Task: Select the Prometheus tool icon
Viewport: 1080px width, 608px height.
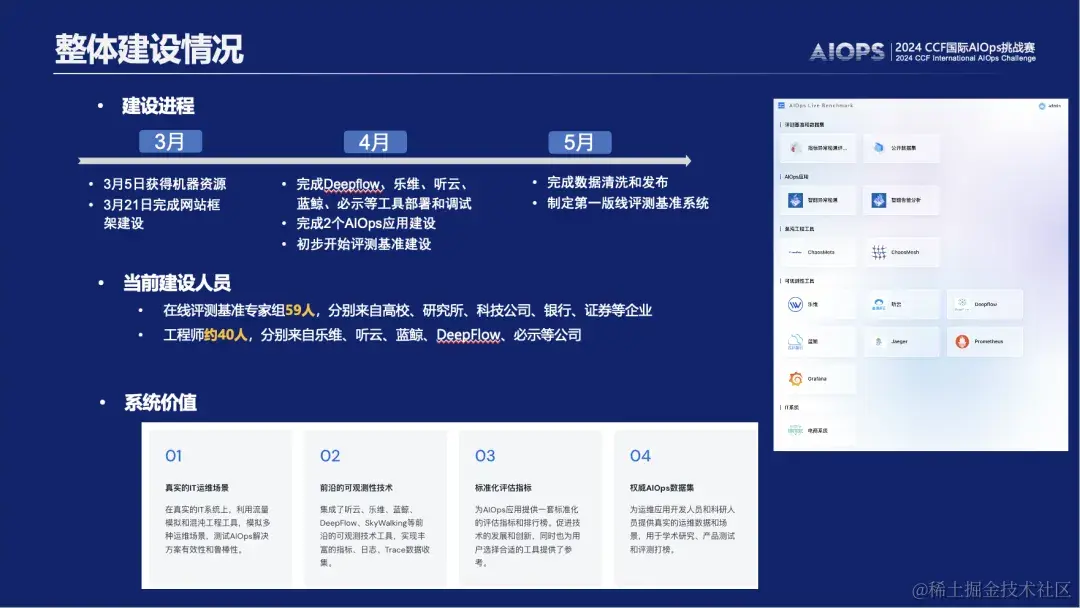Action: click(x=961, y=341)
